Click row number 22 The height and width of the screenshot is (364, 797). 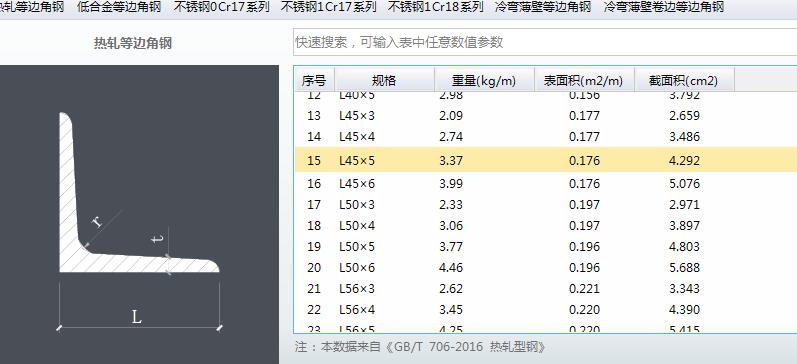point(314,310)
